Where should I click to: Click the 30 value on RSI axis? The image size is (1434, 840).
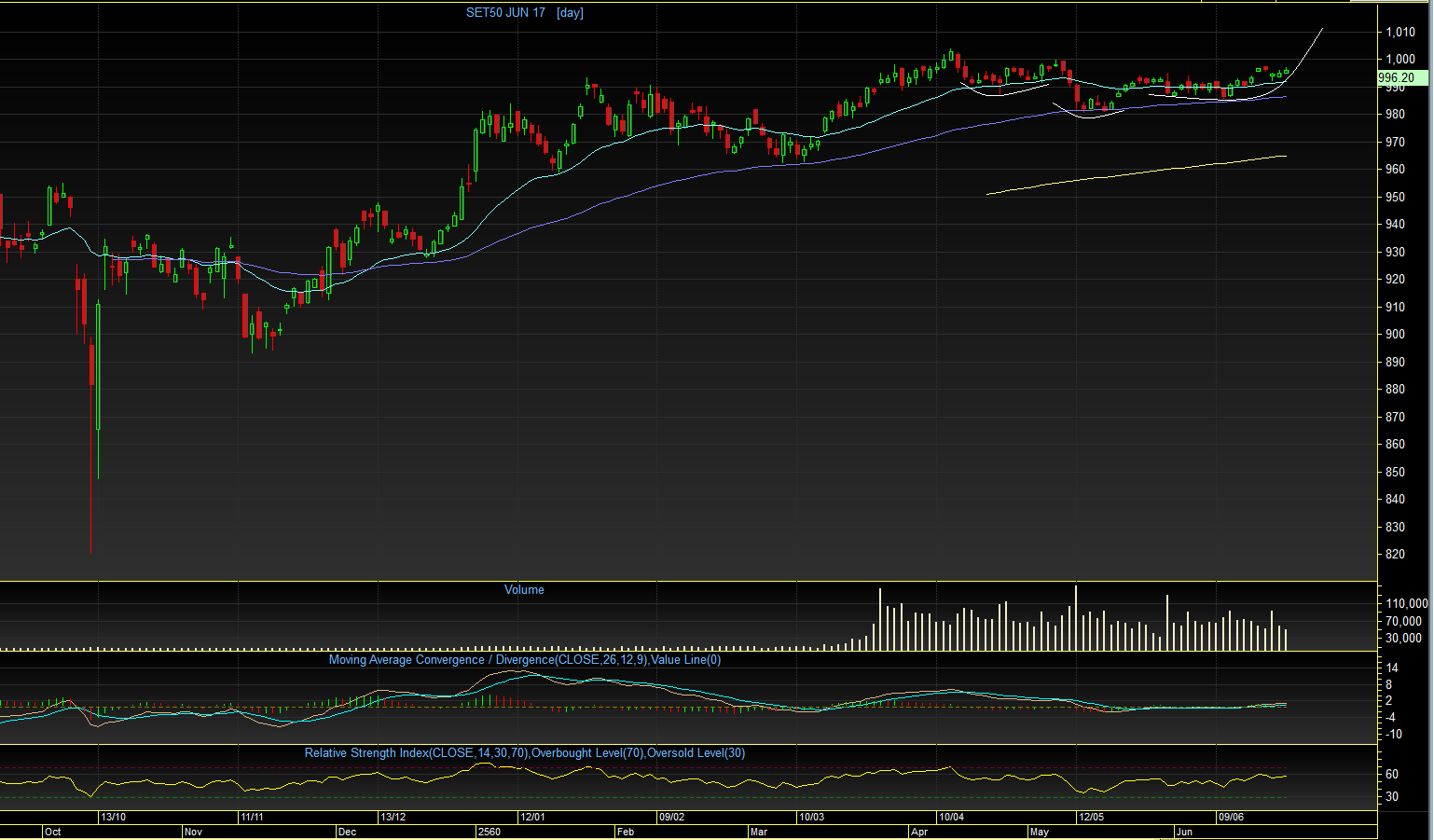(1391, 796)
